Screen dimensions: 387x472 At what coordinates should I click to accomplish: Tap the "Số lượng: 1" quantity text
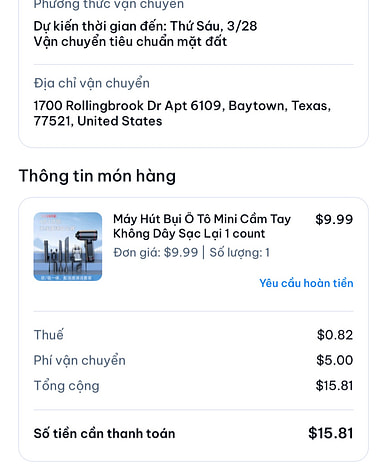coord(239,252)
